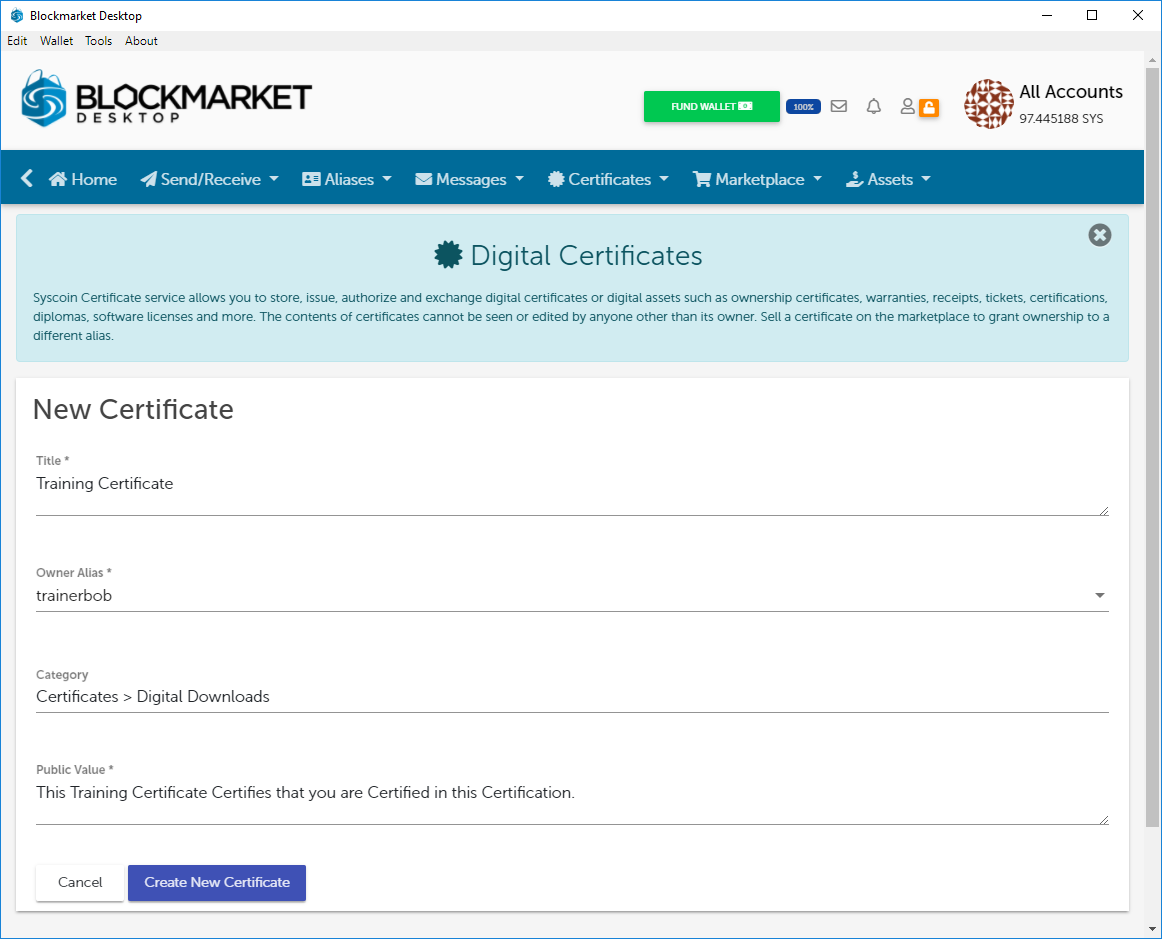Click the Cancel button

80,883
